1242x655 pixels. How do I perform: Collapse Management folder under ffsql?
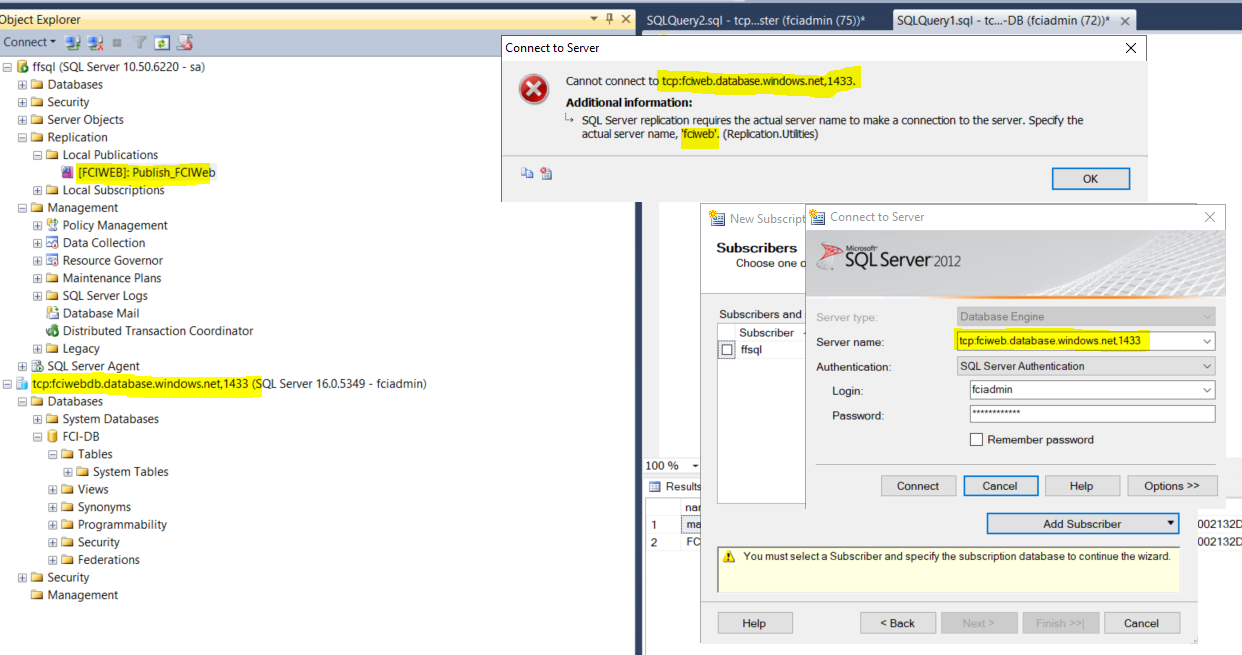22,208
